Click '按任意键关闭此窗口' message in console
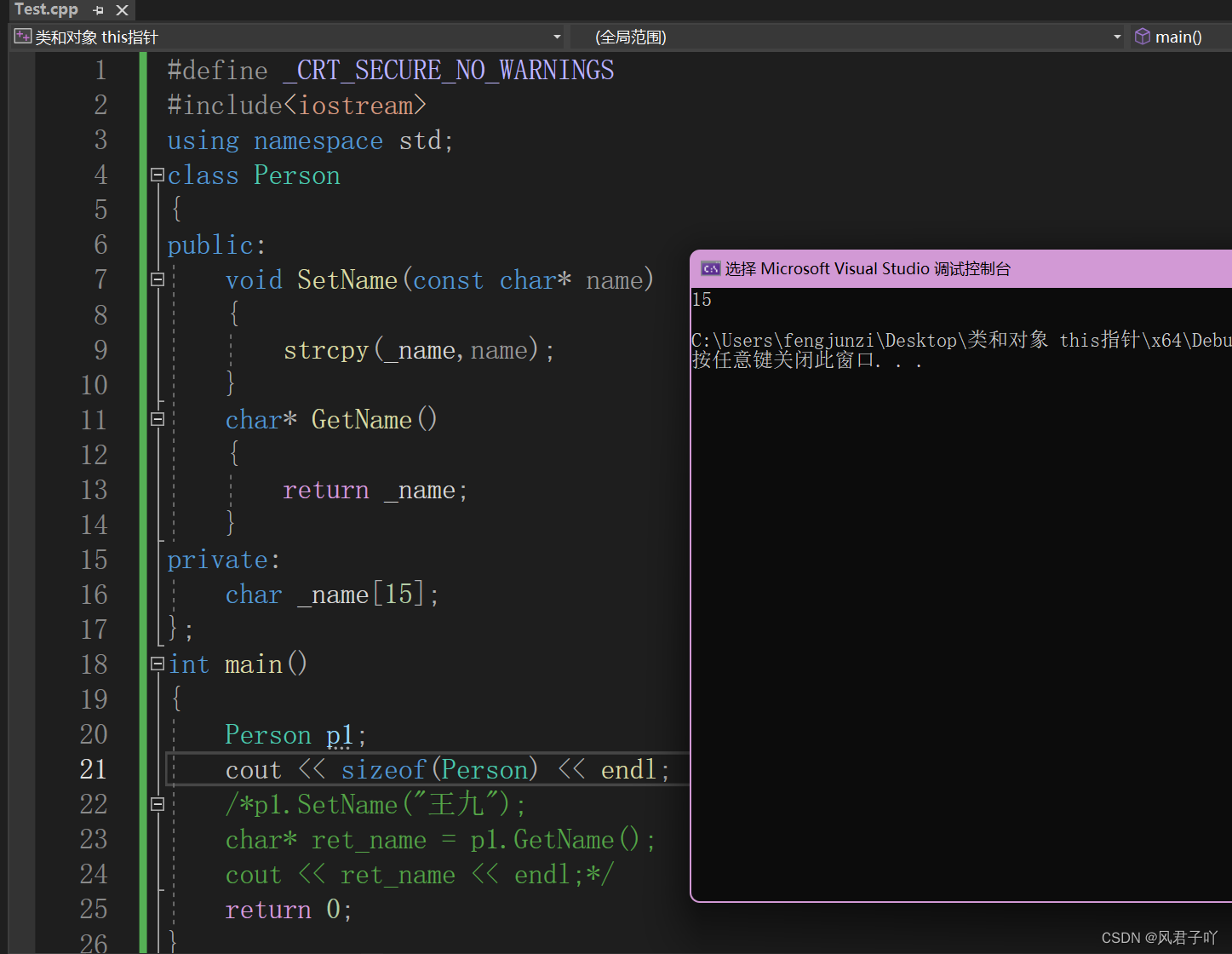Image resolution: width=1232 pixels, height=954 pixels. point(782,360)
